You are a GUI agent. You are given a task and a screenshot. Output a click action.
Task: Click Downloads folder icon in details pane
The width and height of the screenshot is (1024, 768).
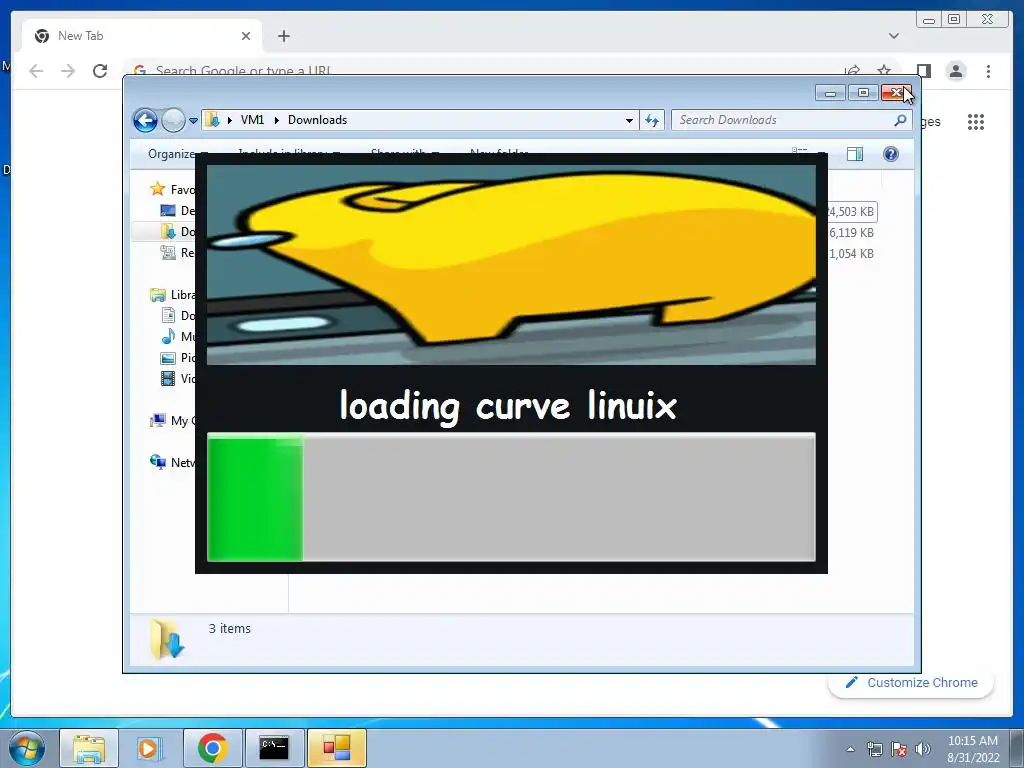pyautogui.click(x=167, y=638)
